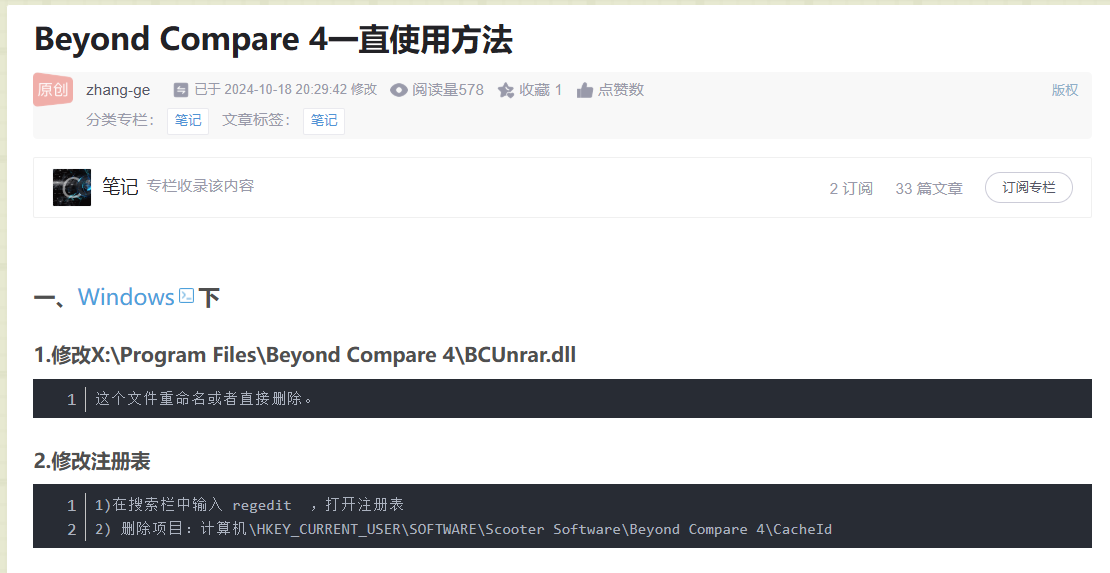The image size is (1110, 573).
Task: Click code line containing regedit
Action: click(249, 505)
